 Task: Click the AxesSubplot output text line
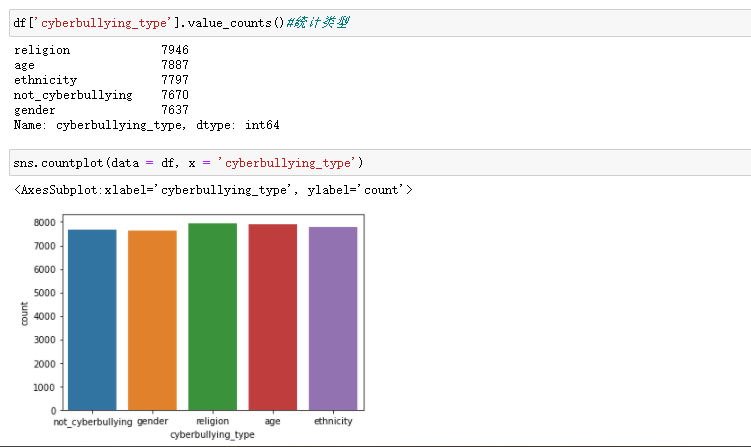(213, 190)
